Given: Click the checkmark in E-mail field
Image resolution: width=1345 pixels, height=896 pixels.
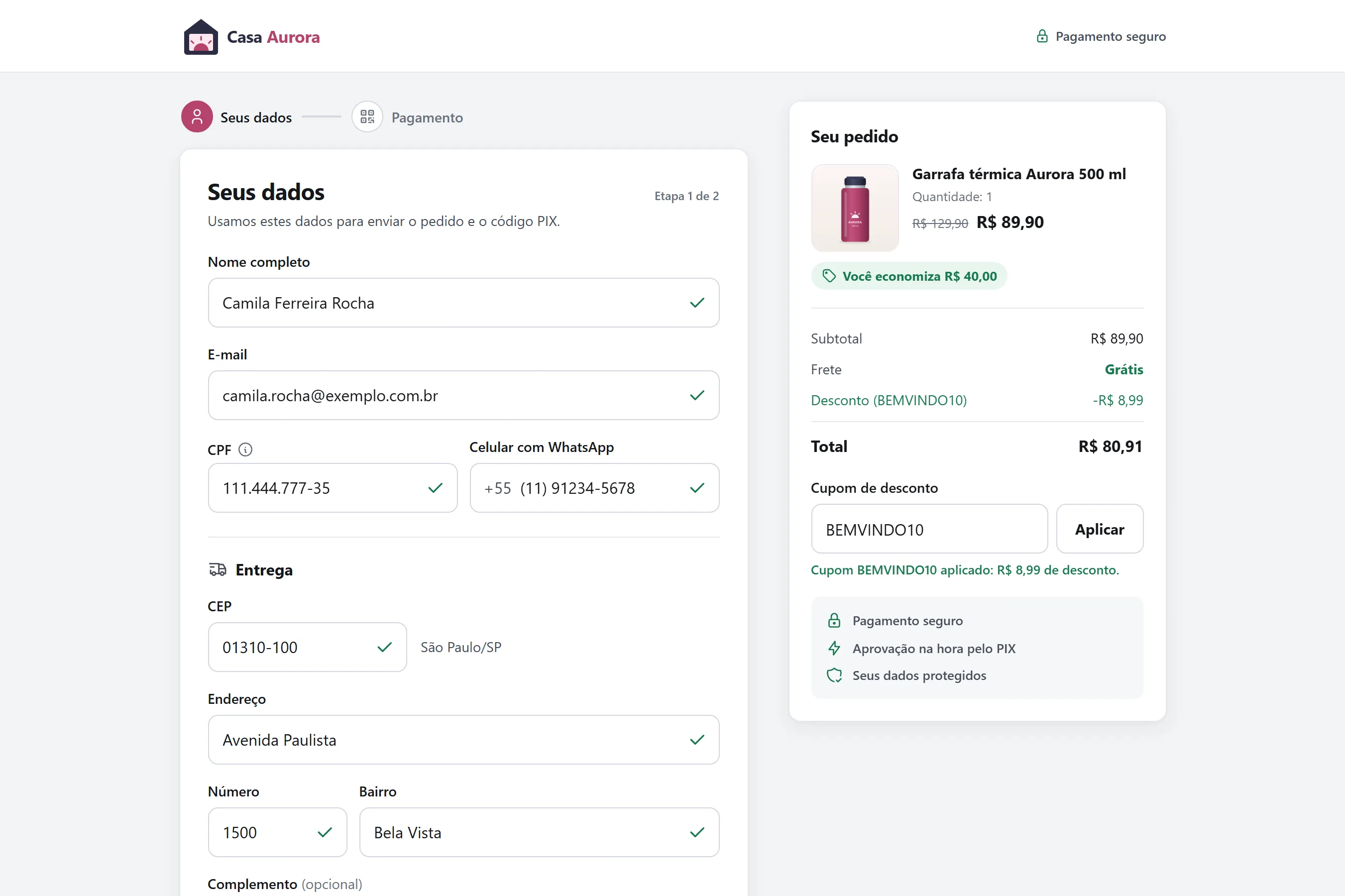Looking at the screenshot, I should pyautogui.click(x=696, y=395).
